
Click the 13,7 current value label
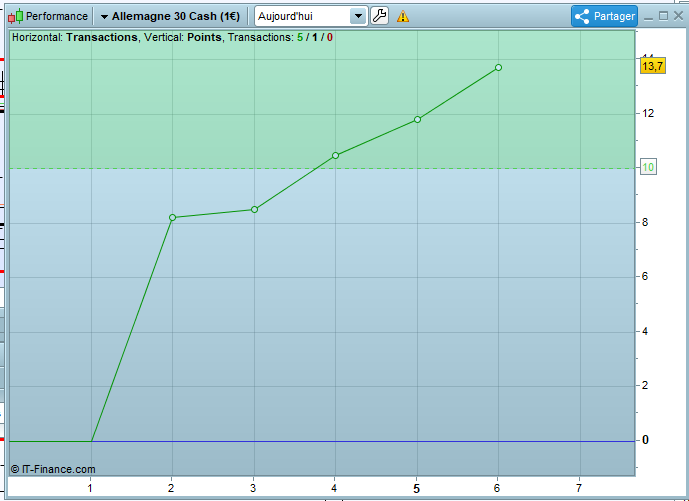coord(653,66)
